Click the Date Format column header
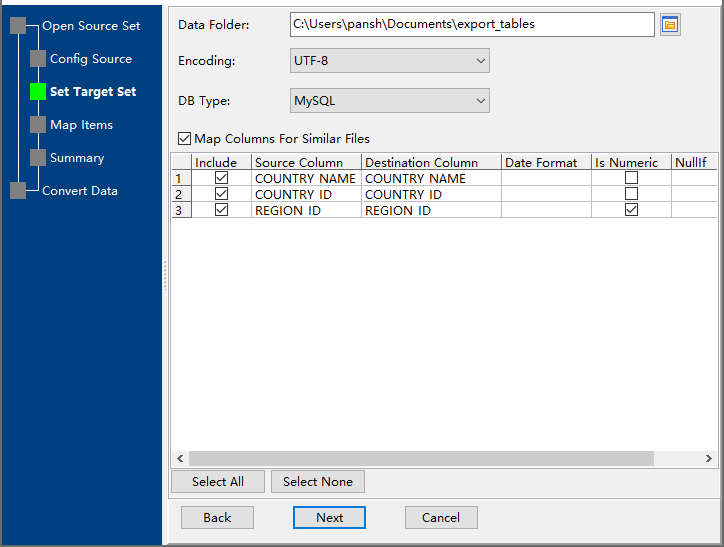 (x=546, y=162)
